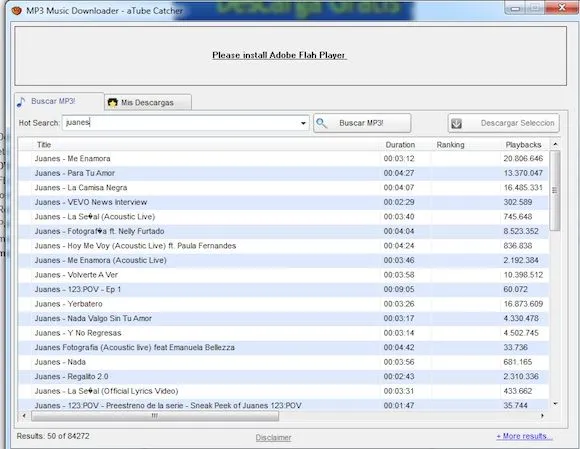Select 'Juanes - Fotografía ft. Nelly Furtado' row

(283, 231)
